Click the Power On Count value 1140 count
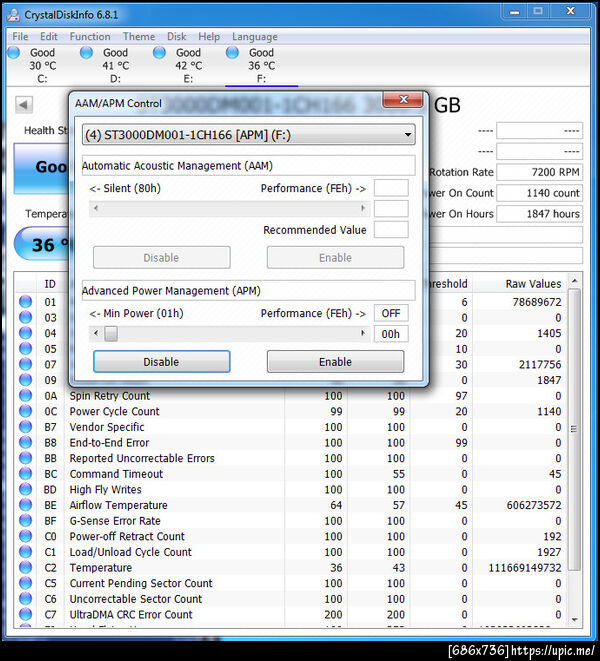The width and height of the screenshot is (600, 661). coord(539,193)
